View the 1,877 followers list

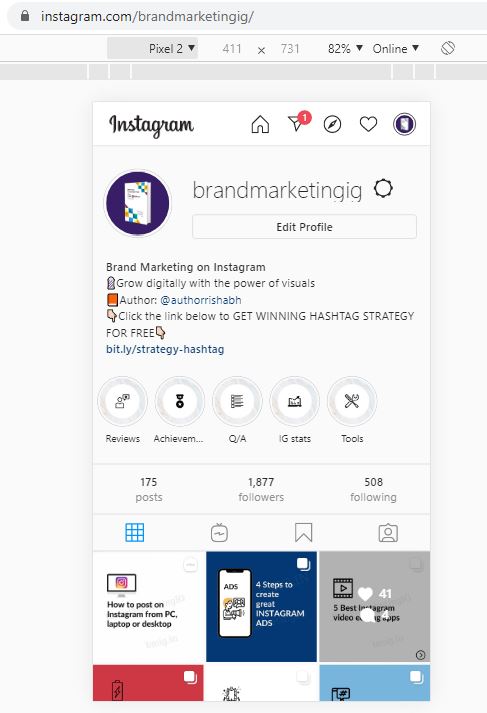click(x=261, y=489)
